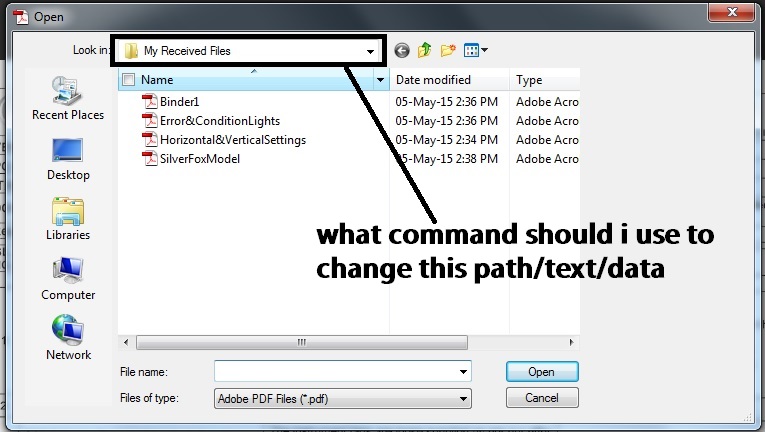Open the Name column filter arrow
765x432 pixels.
pos(381,80)
